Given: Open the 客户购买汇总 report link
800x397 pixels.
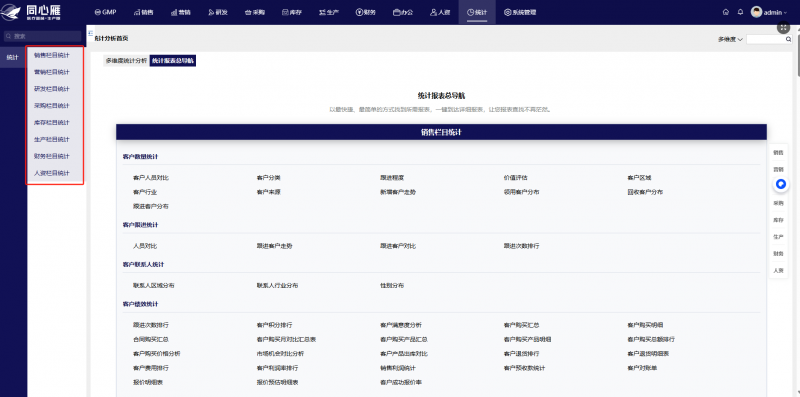Looking at the screenshot, I should point(521,325).
